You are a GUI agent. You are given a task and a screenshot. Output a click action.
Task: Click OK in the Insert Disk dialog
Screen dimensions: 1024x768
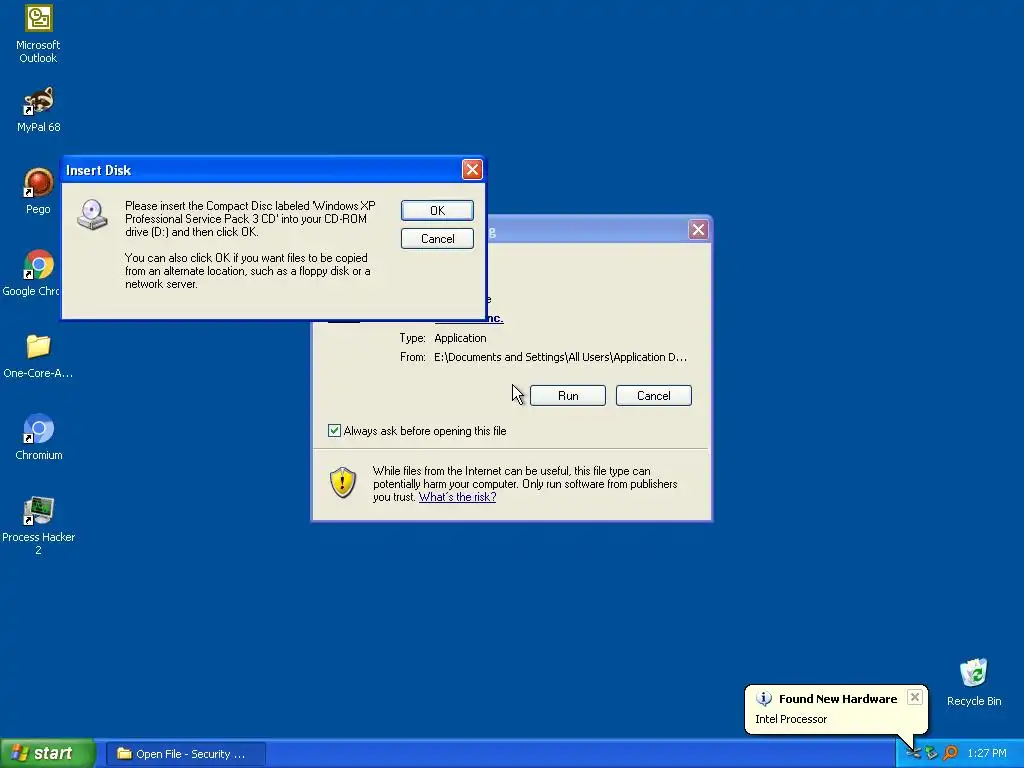(437, 210)
